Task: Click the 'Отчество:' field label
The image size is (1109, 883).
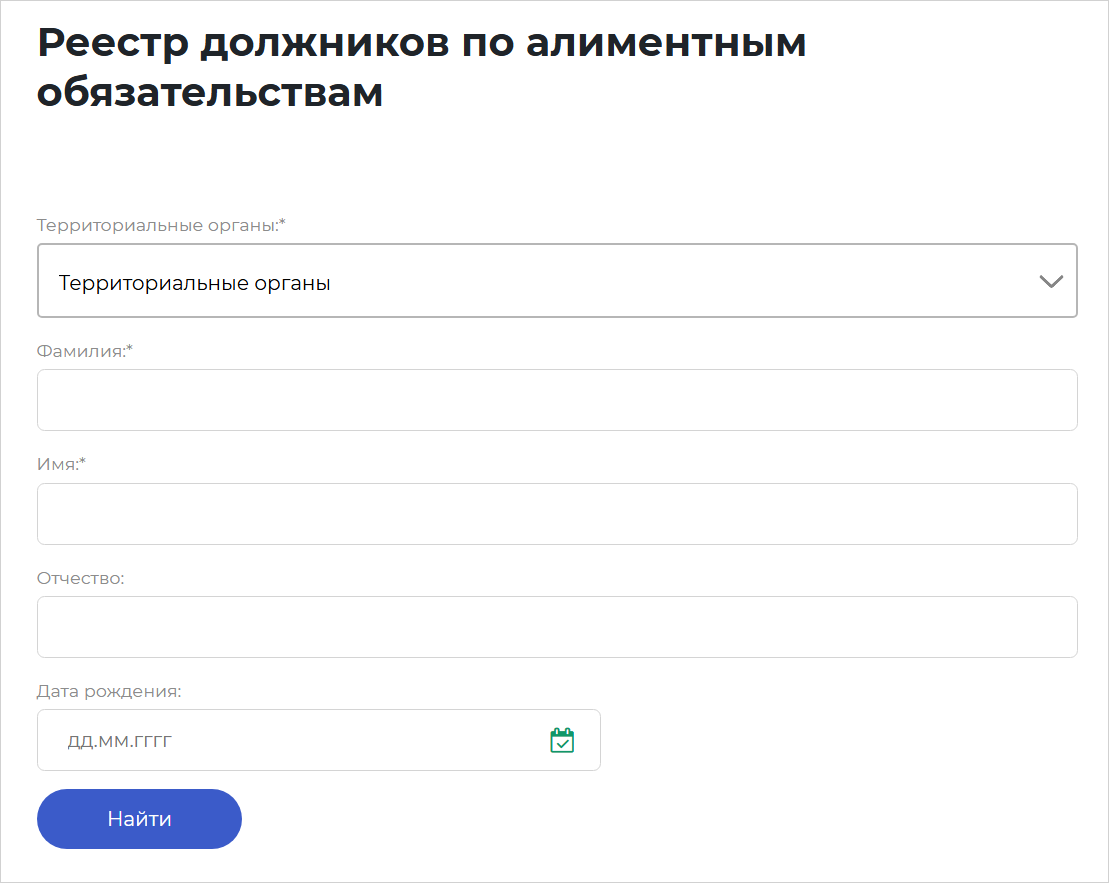Action: (x=80, y=578)
